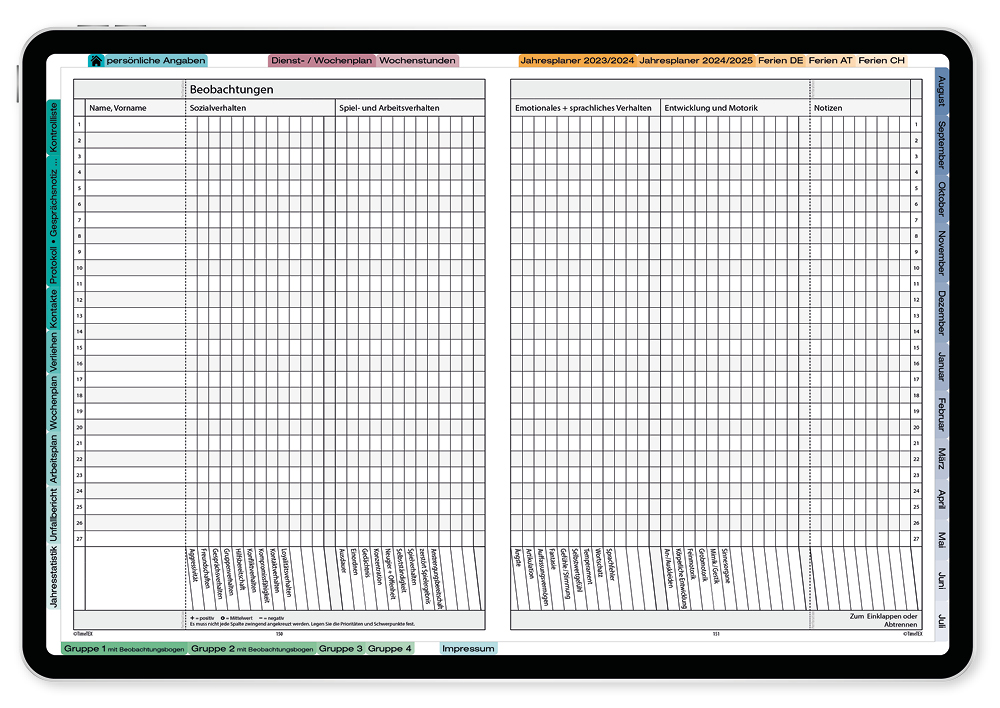Click the Name, Vorname column header
This screenshot has width=1000, height=708.
tap(118, 108)
